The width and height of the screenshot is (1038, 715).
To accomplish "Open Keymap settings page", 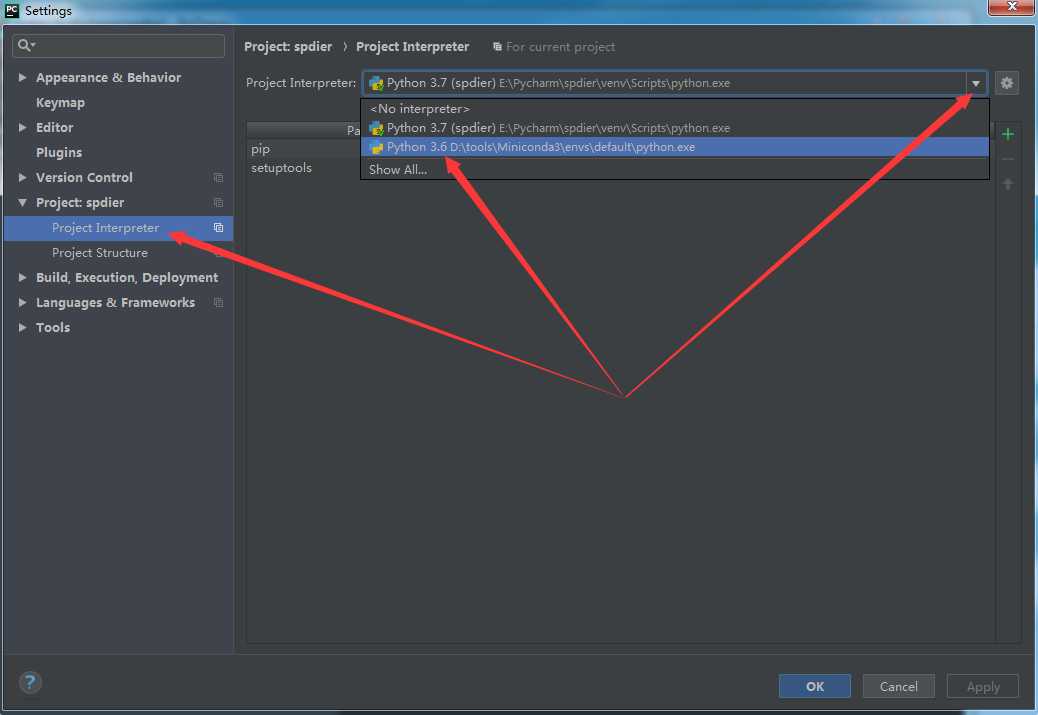I will pos(60,103).
